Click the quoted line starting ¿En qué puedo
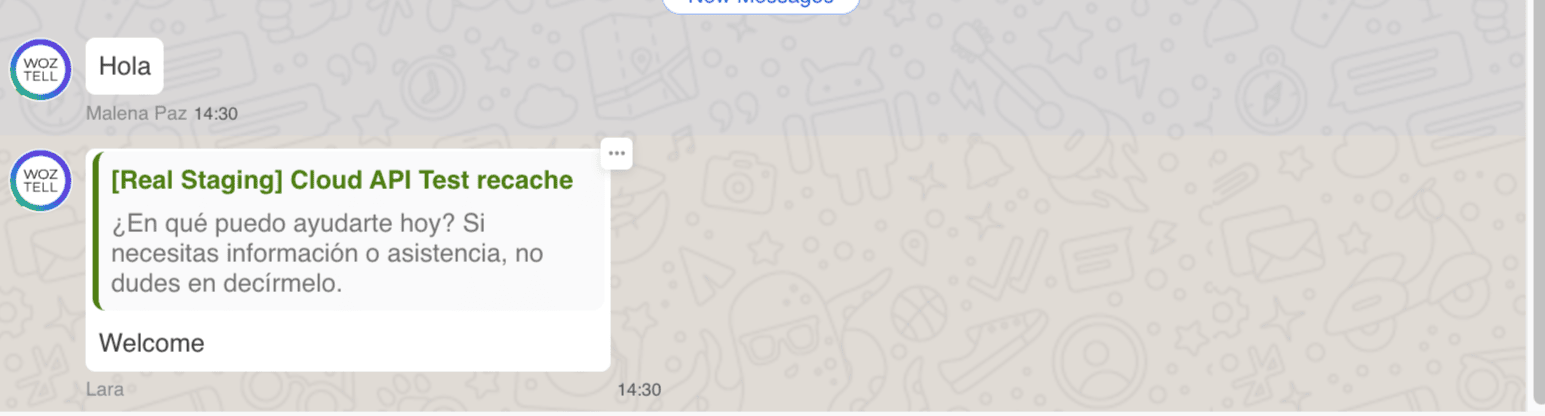The height and width of the screenshot is (416, 1545). tap(298, 222)
